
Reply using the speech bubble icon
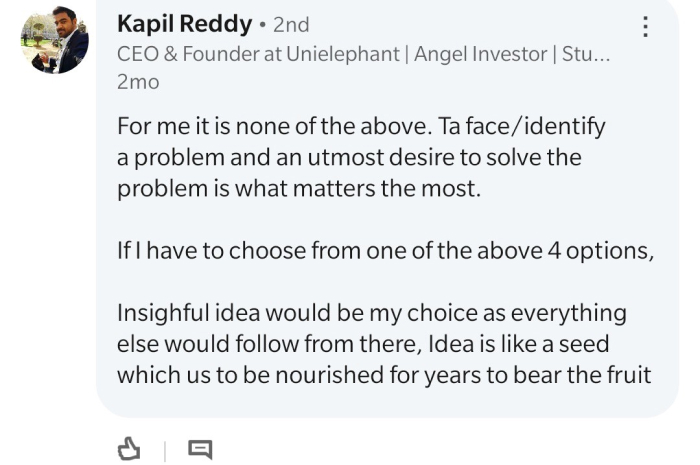point(200,449)
